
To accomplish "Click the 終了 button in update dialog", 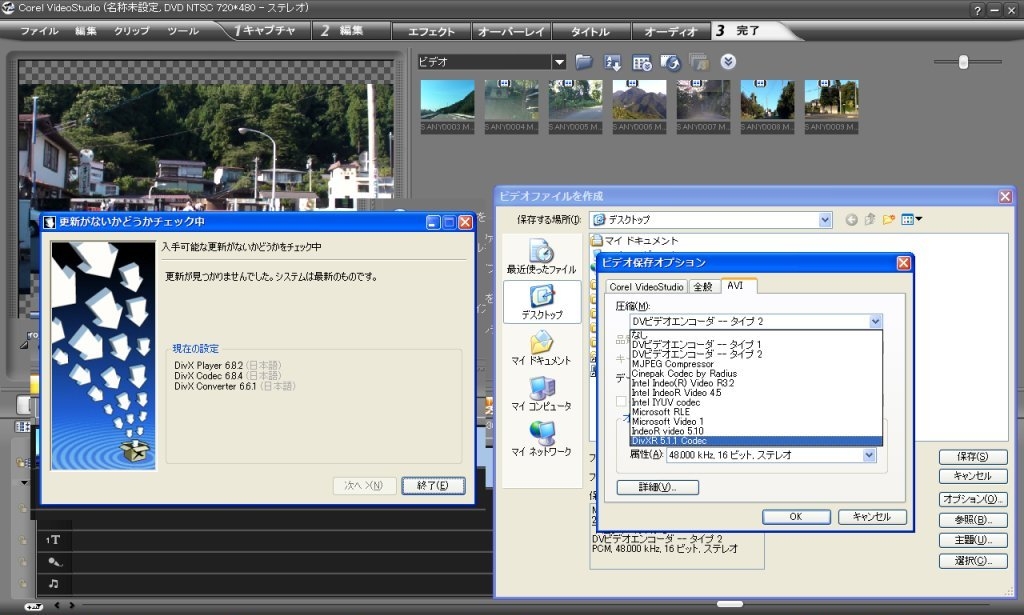I will (433, 486).
